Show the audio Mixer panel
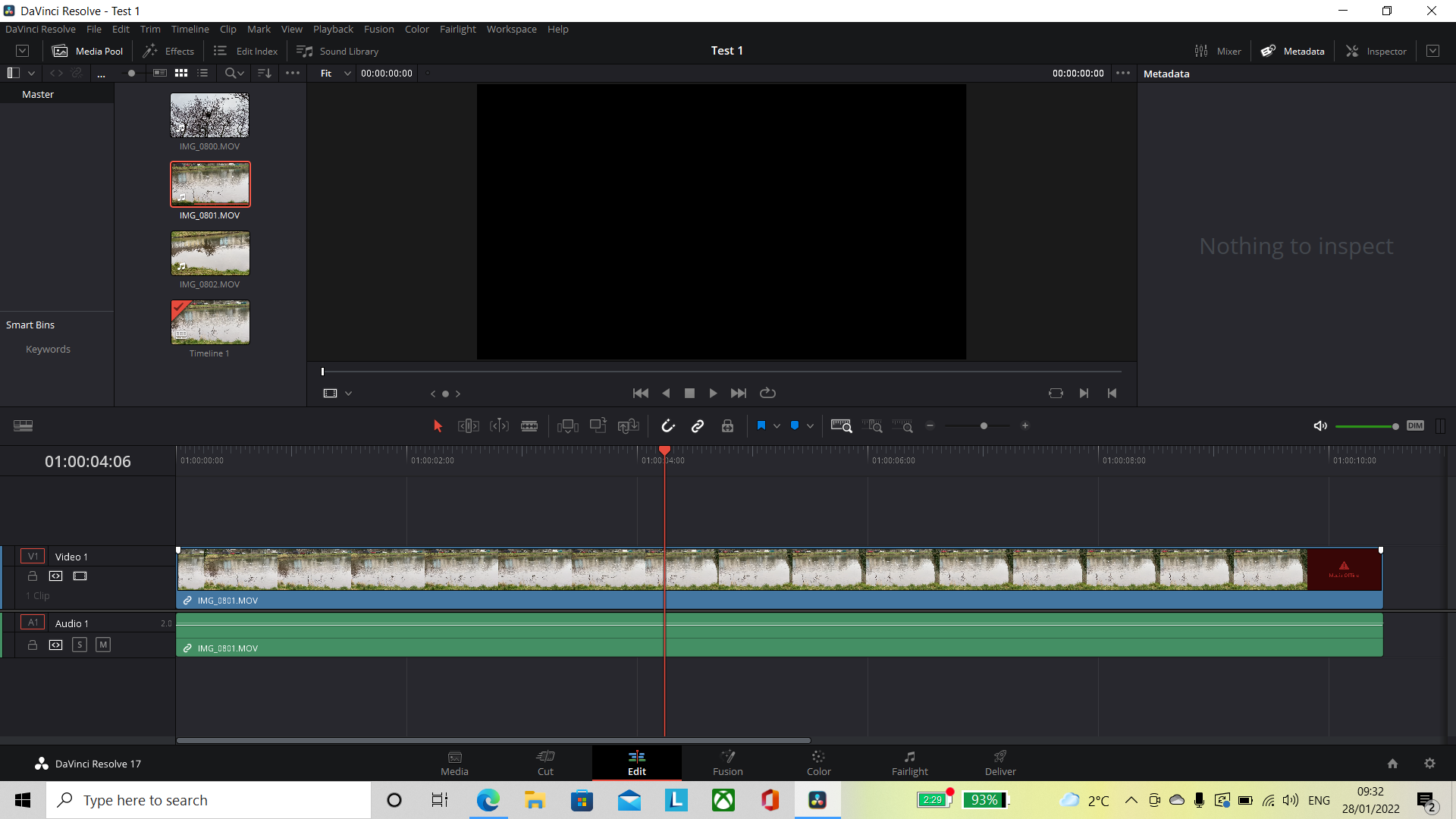Viewport: 1456px width, 819px height. pos(1218,51)
